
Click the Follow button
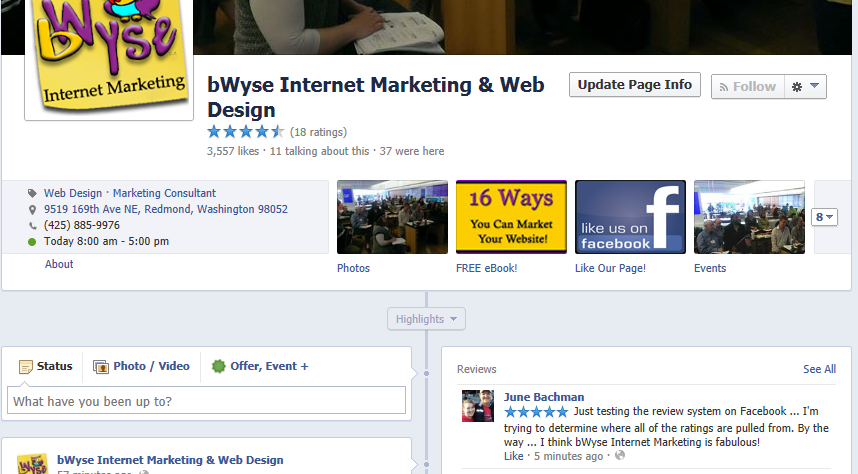point(747,86)
